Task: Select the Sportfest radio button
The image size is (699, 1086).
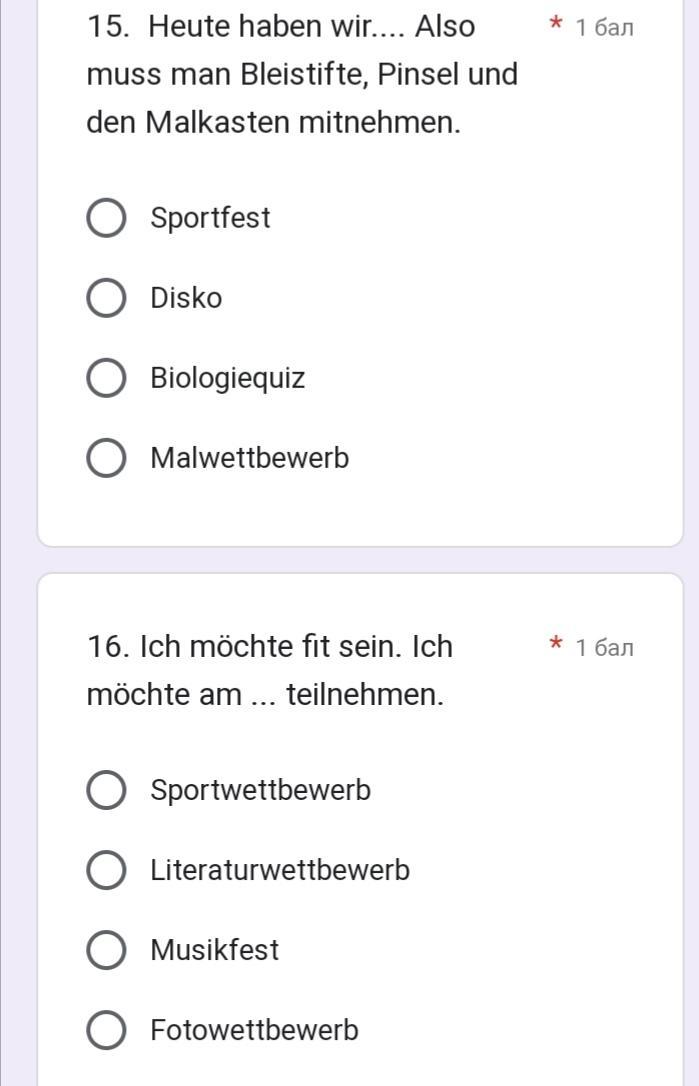Action: 107,218
